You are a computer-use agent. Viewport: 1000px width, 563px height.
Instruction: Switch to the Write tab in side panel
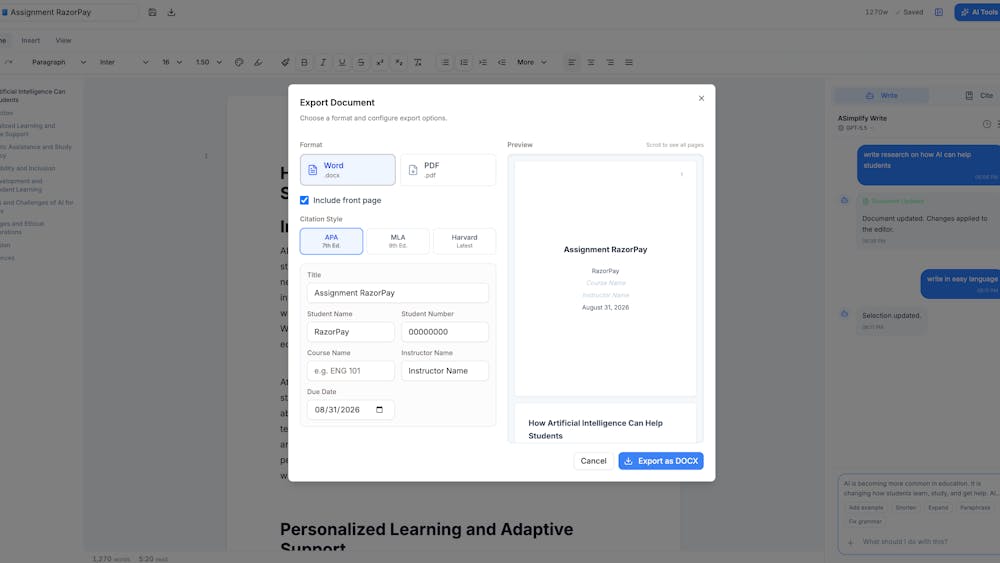point(882,96)
